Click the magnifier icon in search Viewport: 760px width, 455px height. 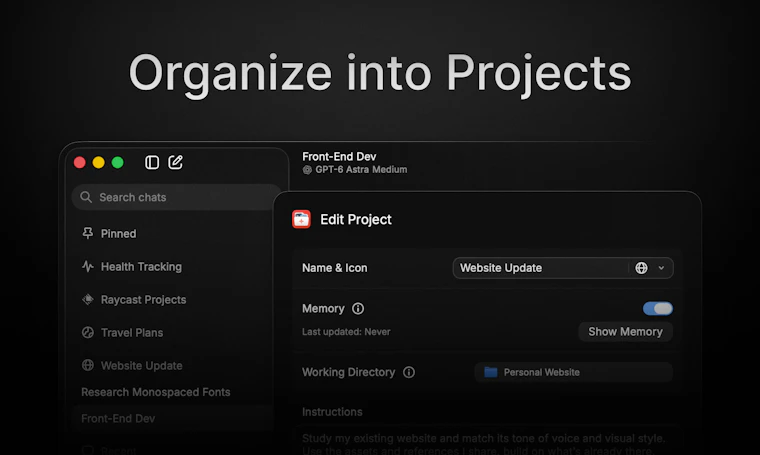point(86,197)
